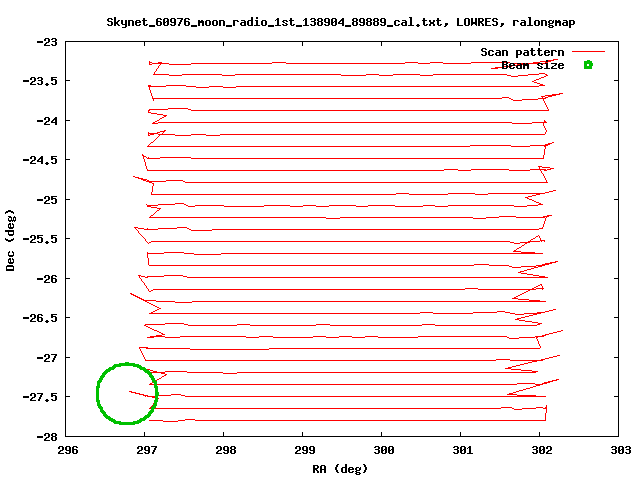Screen dimensions: 640x480
Task: Click the large green beam circle
Action: tap(127, 394)
